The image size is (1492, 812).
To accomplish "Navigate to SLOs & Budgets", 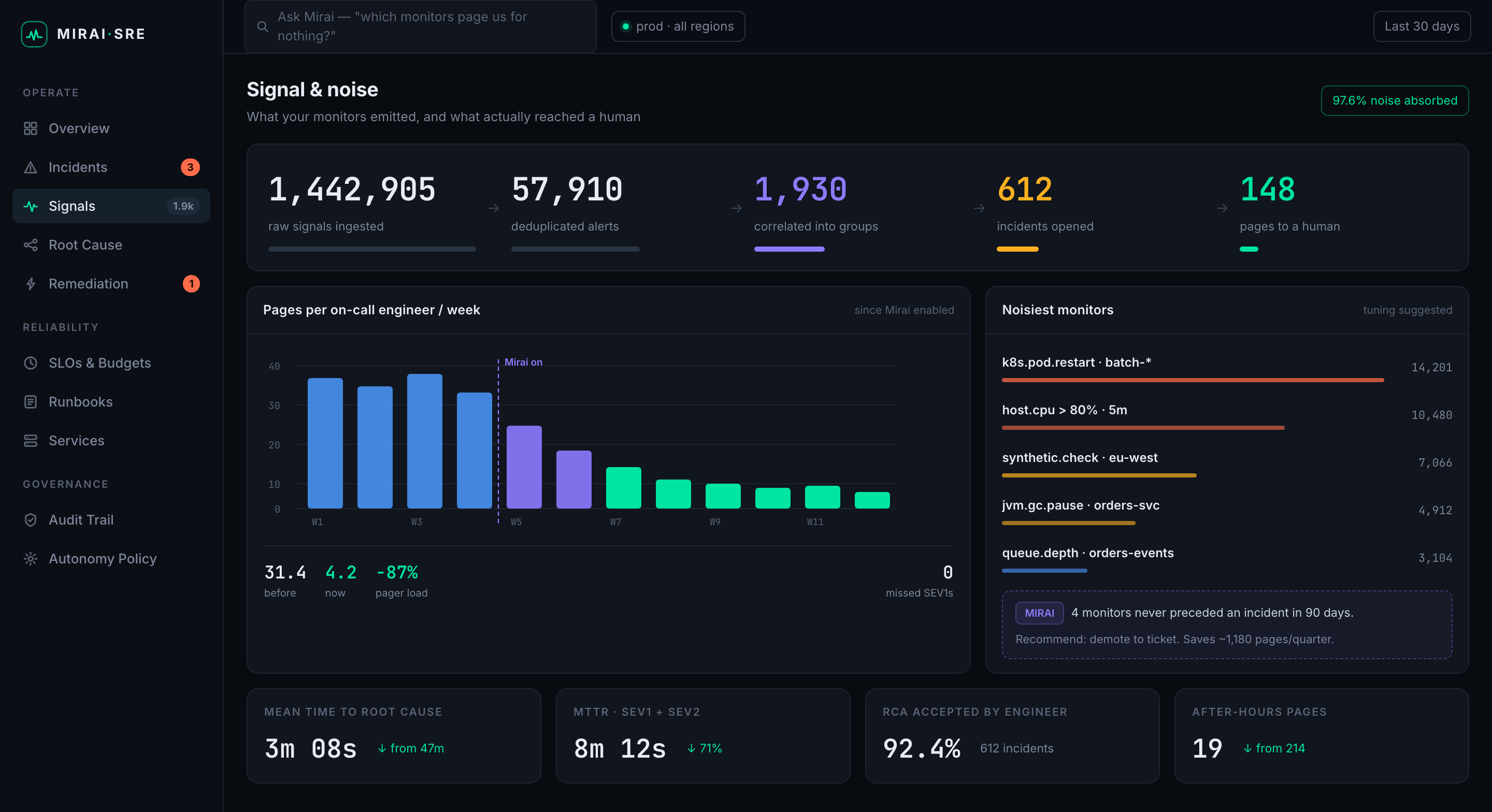I will 111,363.
